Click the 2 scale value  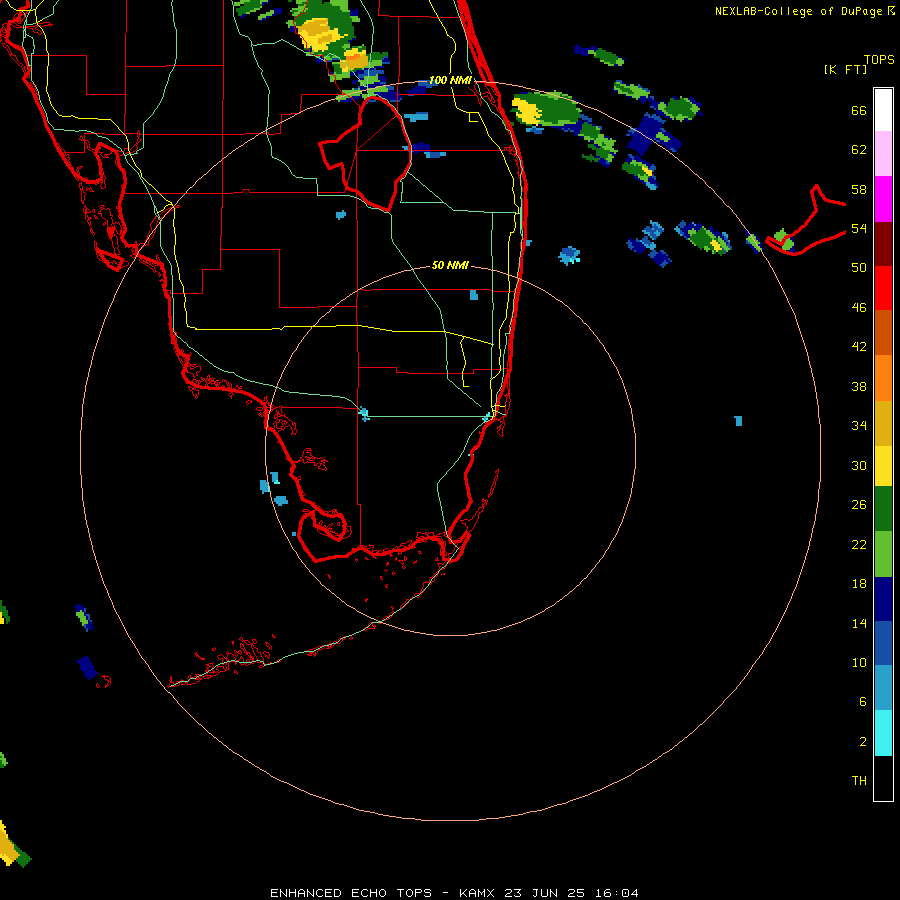863,741
